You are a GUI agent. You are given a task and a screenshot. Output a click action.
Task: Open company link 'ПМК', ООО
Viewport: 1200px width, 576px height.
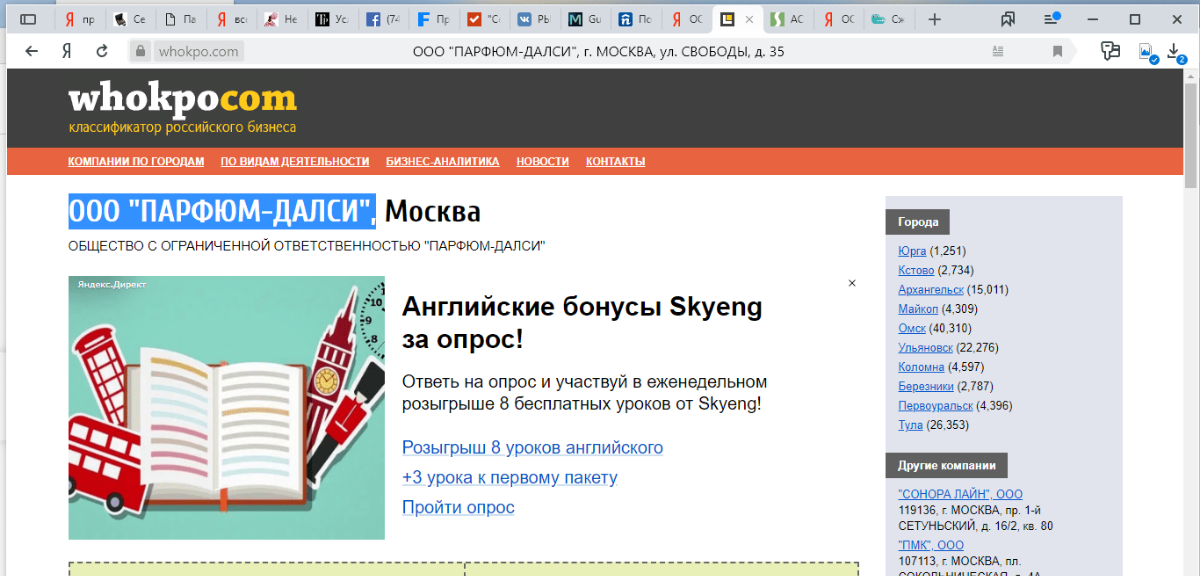[931, 545]
